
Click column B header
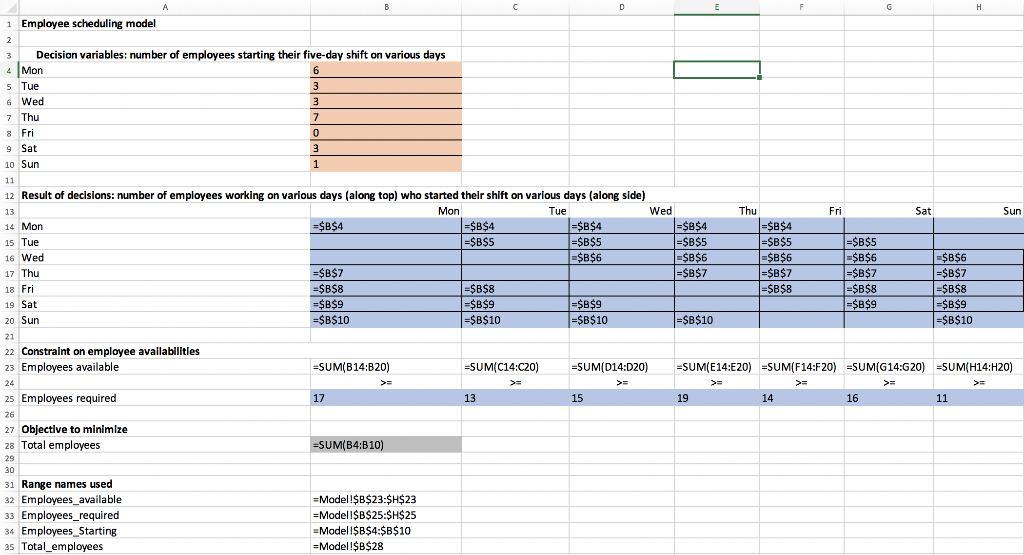click(x=386, y=7)
